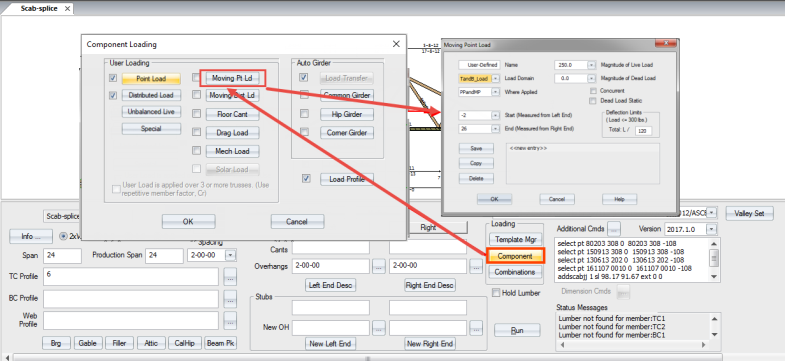Click the Valley Set button
Image resolution: width=785 pixels, height=361 pixels.
point(749,213)
